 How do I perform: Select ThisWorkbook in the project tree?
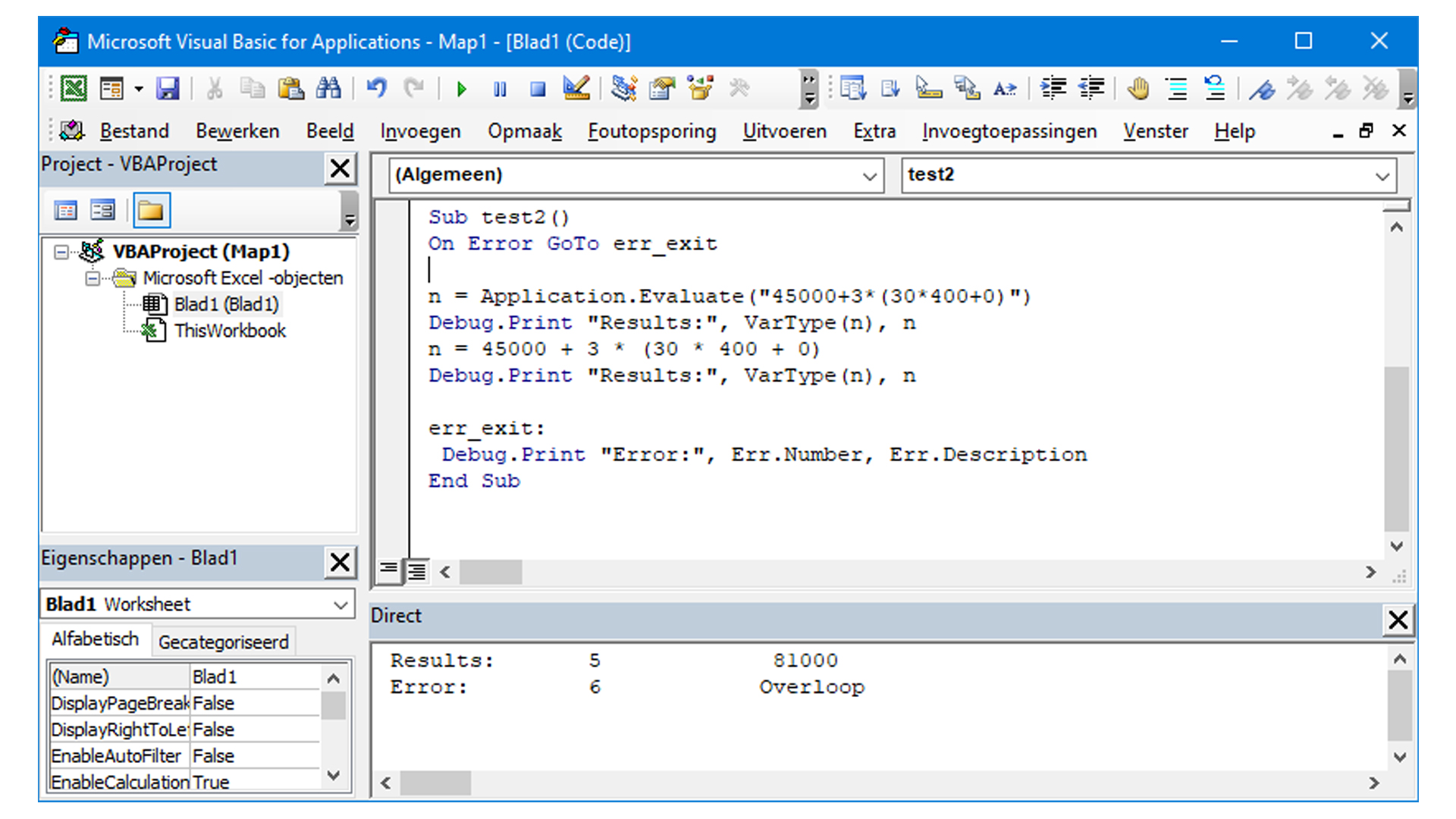point(230,331)
